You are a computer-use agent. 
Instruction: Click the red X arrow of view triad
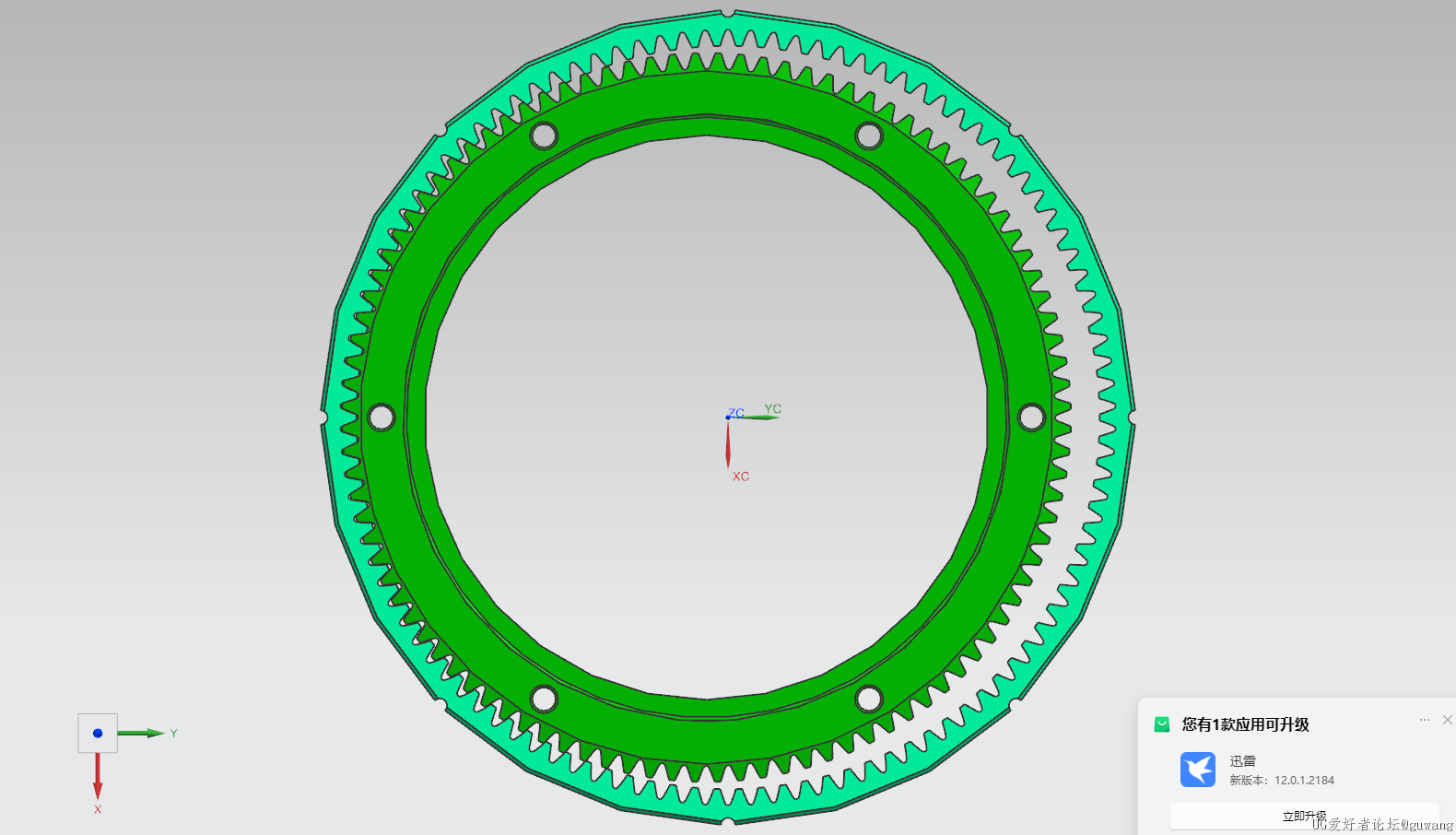[x=98, y=777]
